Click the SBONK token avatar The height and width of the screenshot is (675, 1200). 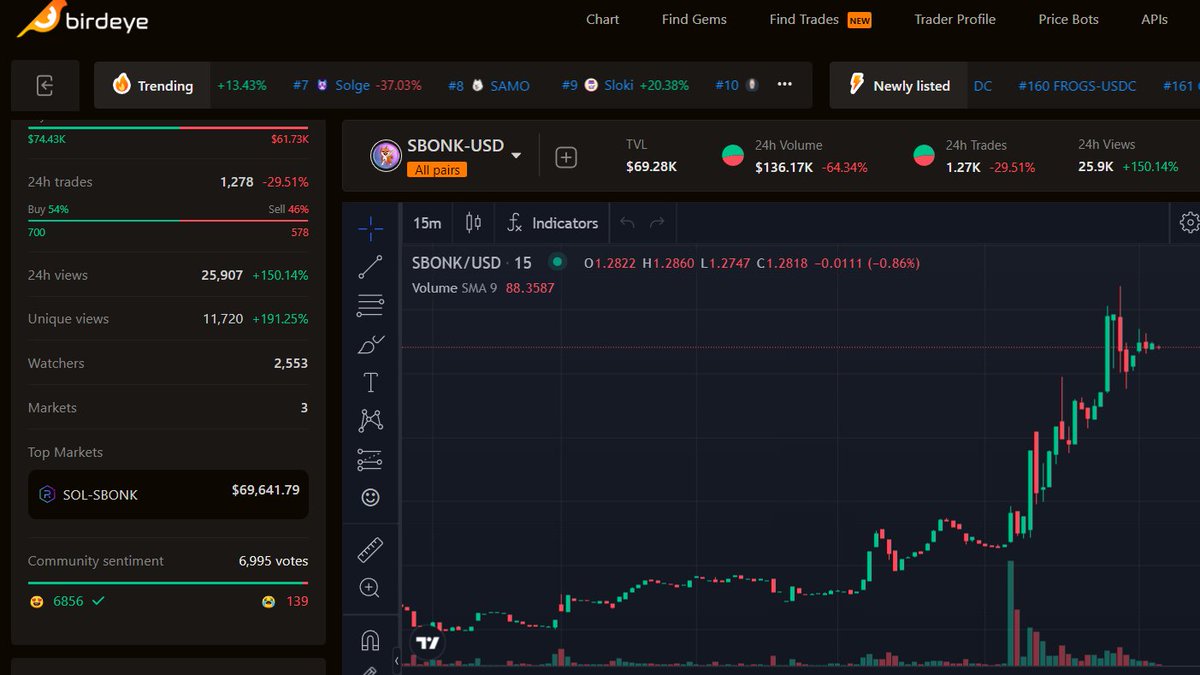(386, 156)
